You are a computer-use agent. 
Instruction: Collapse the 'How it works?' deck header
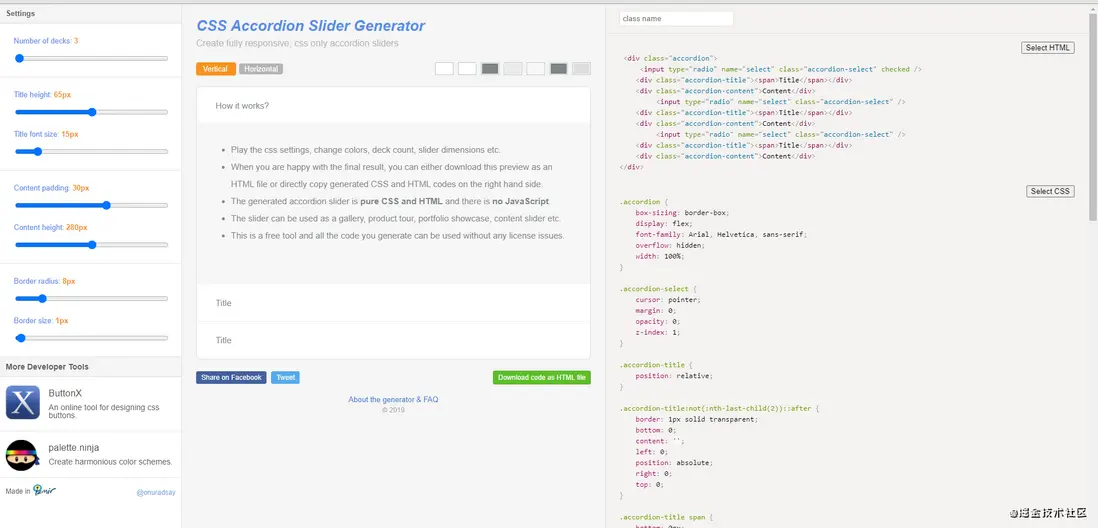coord(393,105)
